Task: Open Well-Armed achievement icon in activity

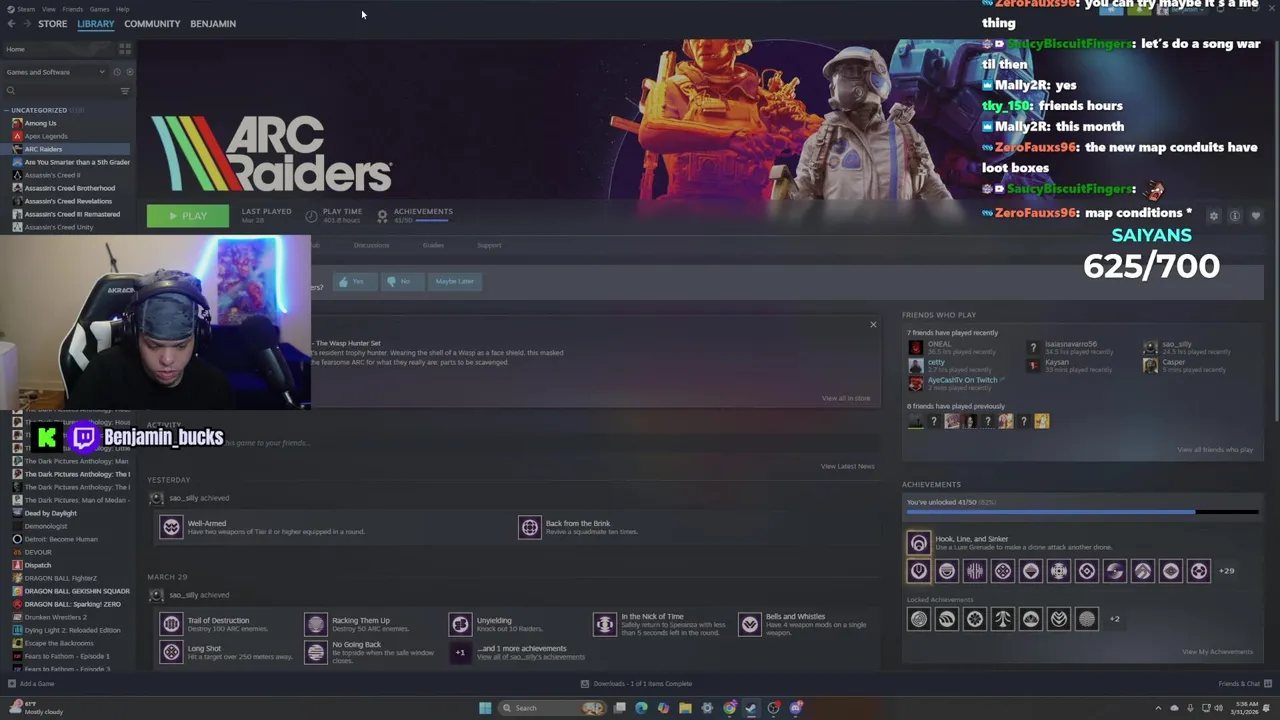Action: [x=171, y=527]
